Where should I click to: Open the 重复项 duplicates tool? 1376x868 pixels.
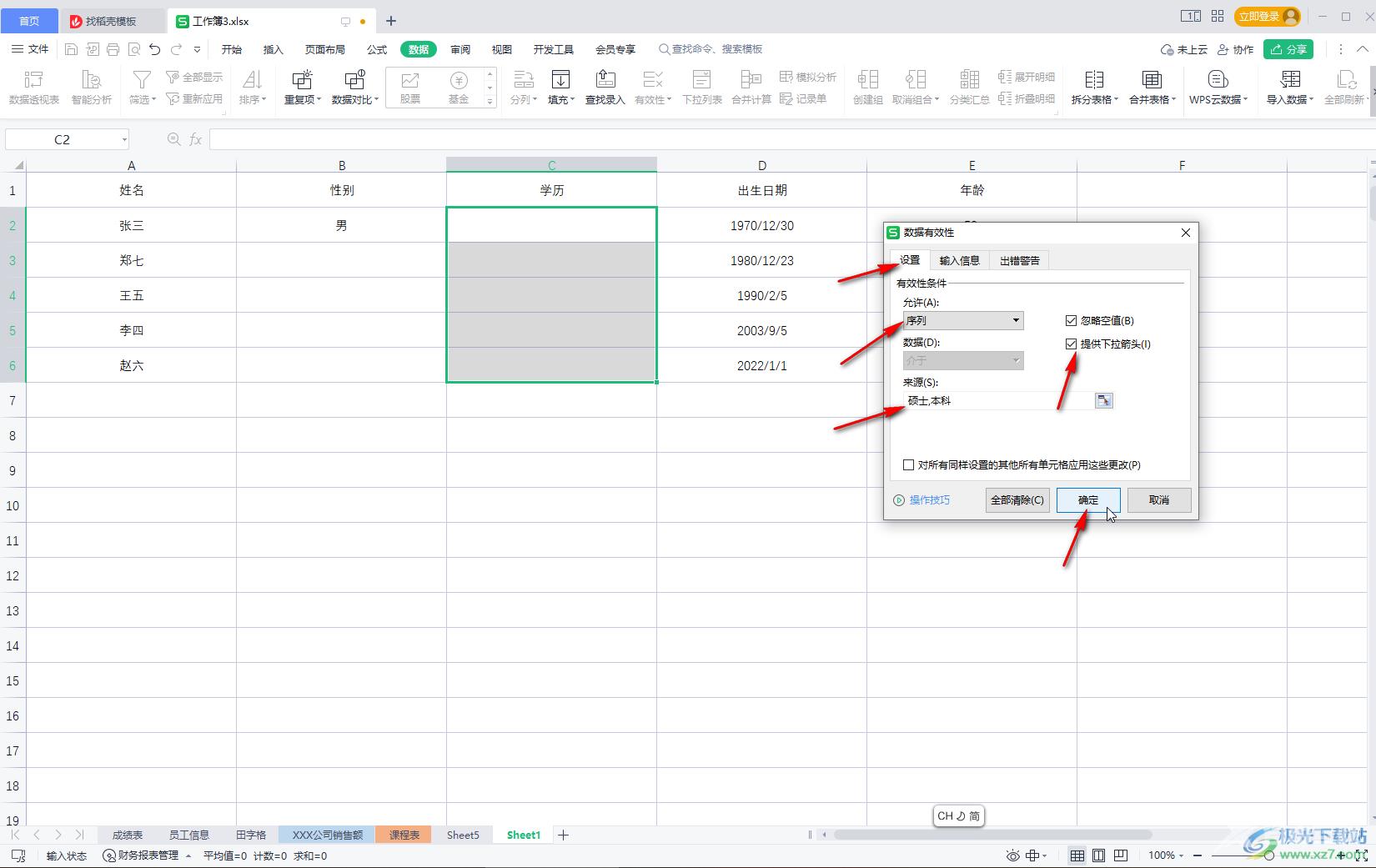click(302, 87)
